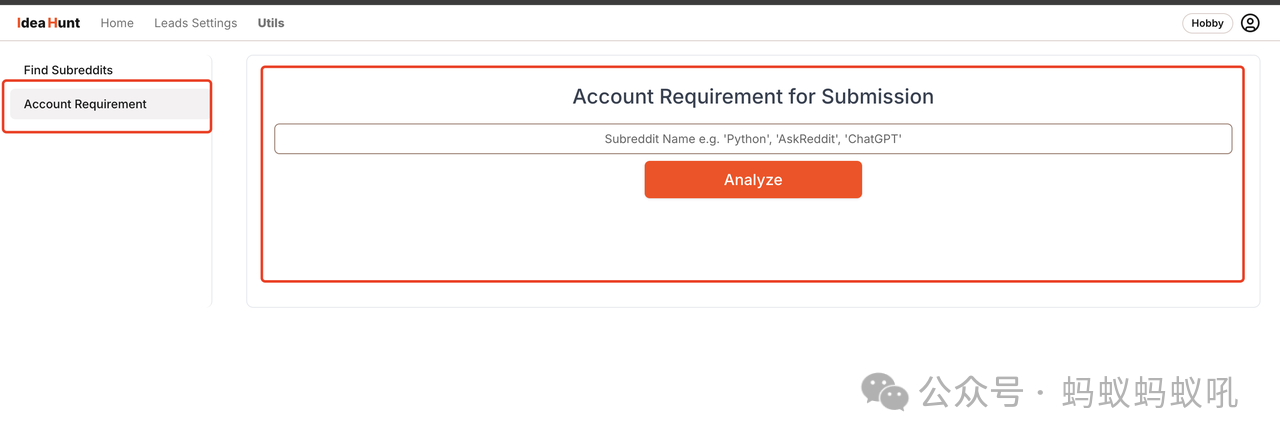Image resolution: width=1280 pixels, height=444 pixels.
Task: Click blank sidebar space under Account Requirement
Action: pos(105,220)
